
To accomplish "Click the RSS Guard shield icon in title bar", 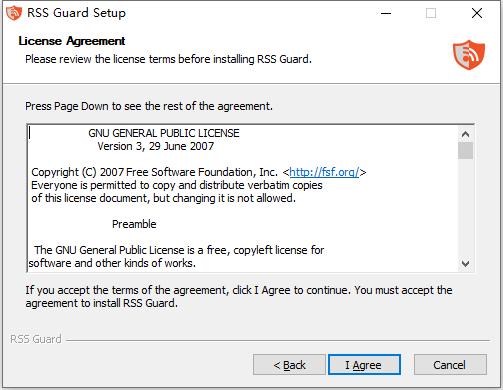I will click(14, 13).
